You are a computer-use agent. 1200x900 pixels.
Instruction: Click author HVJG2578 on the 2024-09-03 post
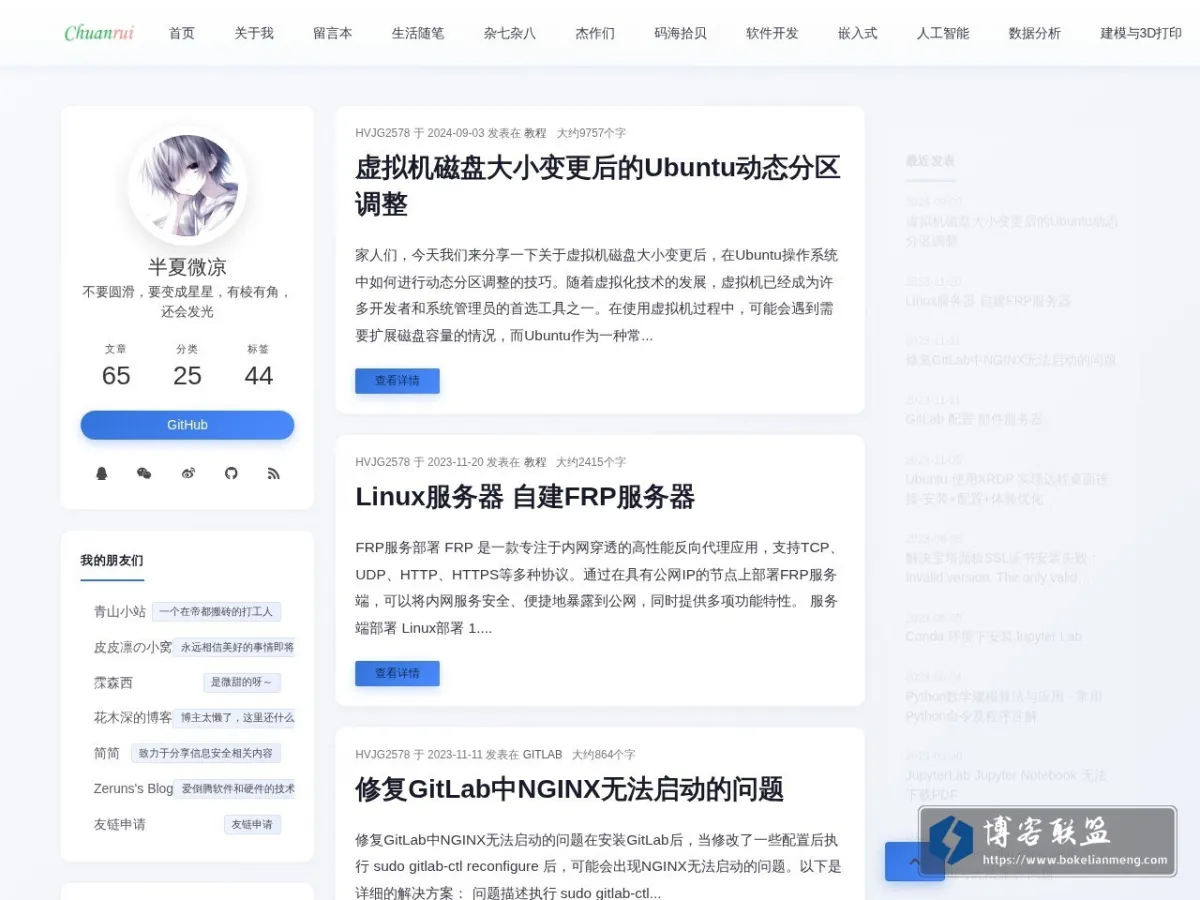383,133
